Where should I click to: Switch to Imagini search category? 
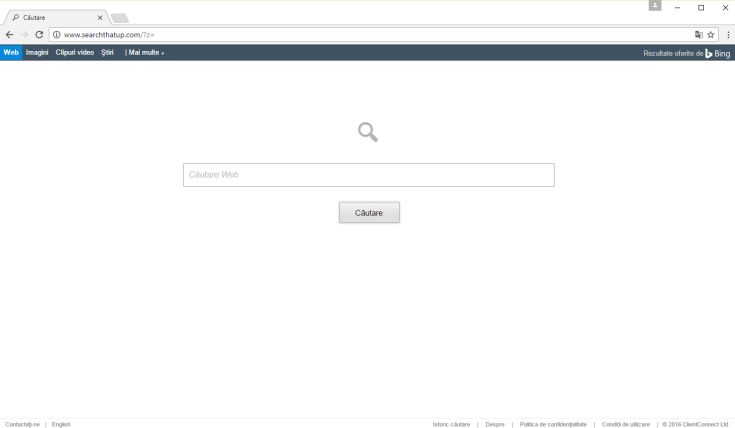coord(37,53)
